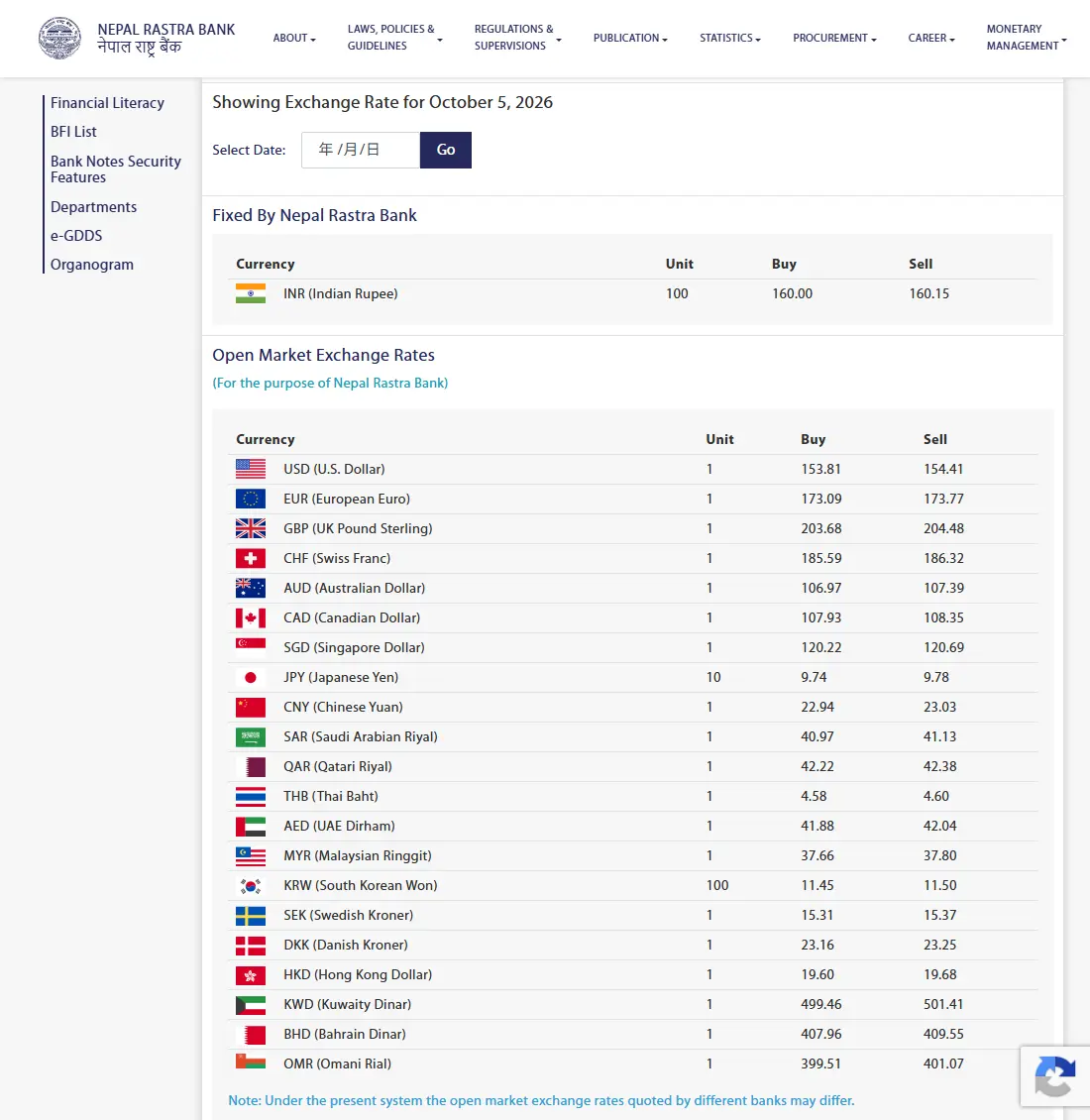Expand the ABOUT dropdown menu
This screenshot has width=1090, height=1120.
(294, 38)
